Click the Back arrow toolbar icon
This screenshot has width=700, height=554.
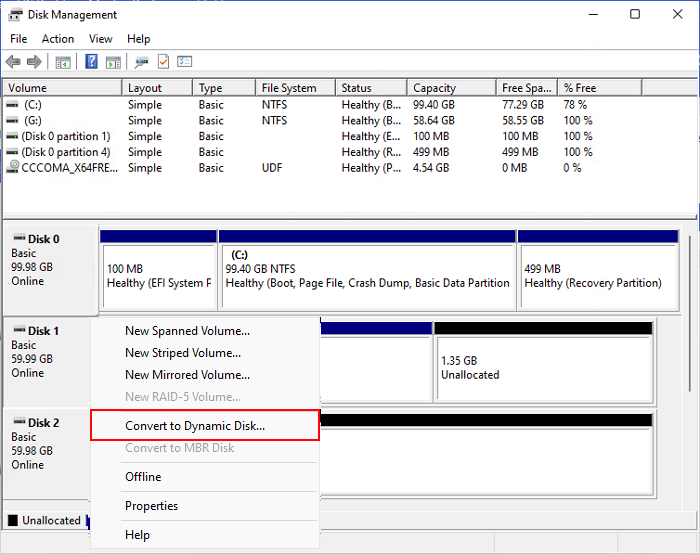[13, 62]
